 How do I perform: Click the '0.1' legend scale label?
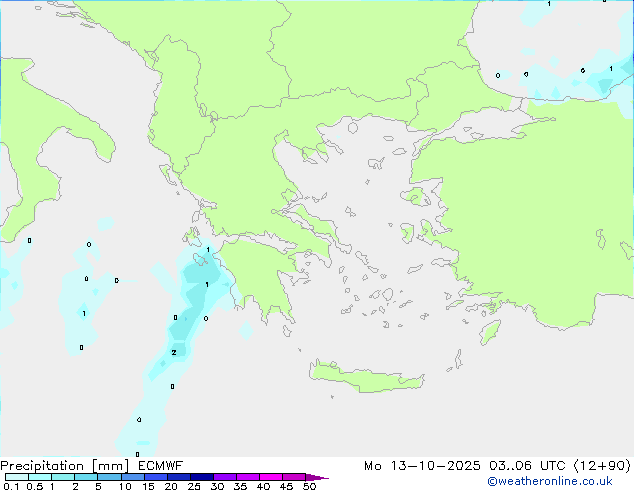point(11,486)
